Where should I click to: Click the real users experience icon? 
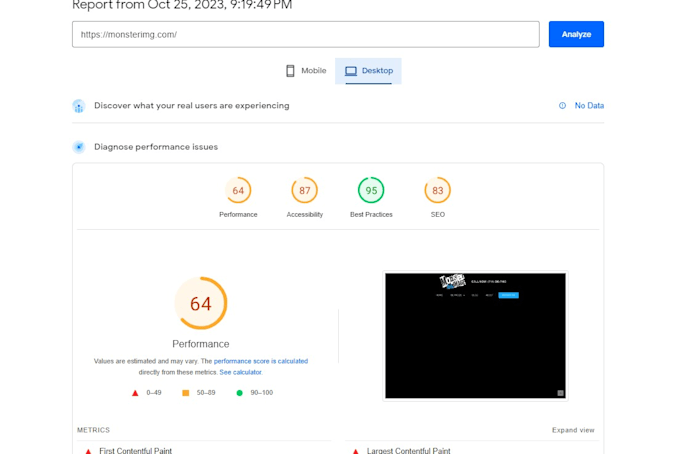(78, 106)
